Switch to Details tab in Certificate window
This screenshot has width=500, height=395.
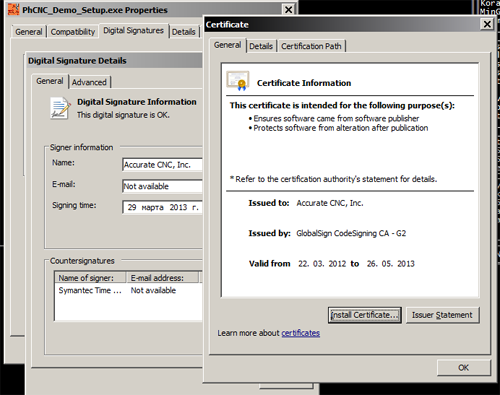pyautogui.click(x=261, y=46)
